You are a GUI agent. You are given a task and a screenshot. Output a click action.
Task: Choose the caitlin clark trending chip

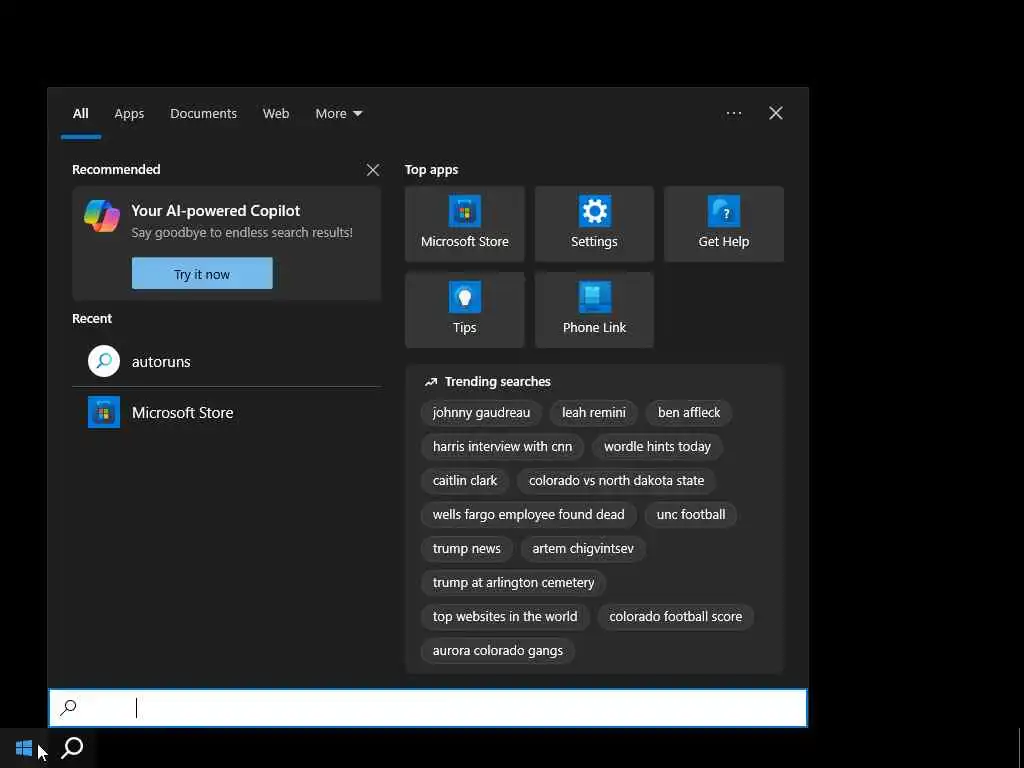[x=465, y=481]
